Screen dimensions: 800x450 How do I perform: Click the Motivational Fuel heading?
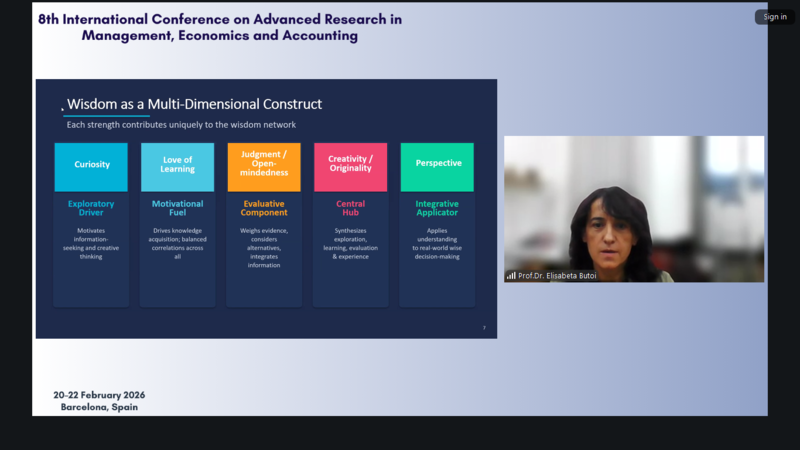[x=177, y=208]
